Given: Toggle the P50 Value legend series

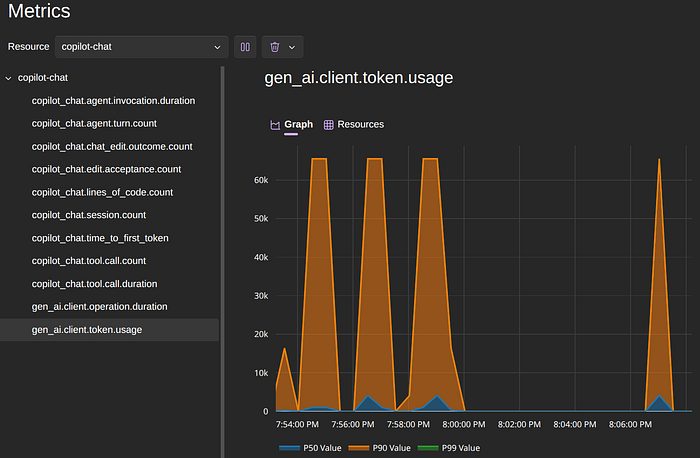Looking at the screenshot, I should pyautogui.click(x=310, y=448).
